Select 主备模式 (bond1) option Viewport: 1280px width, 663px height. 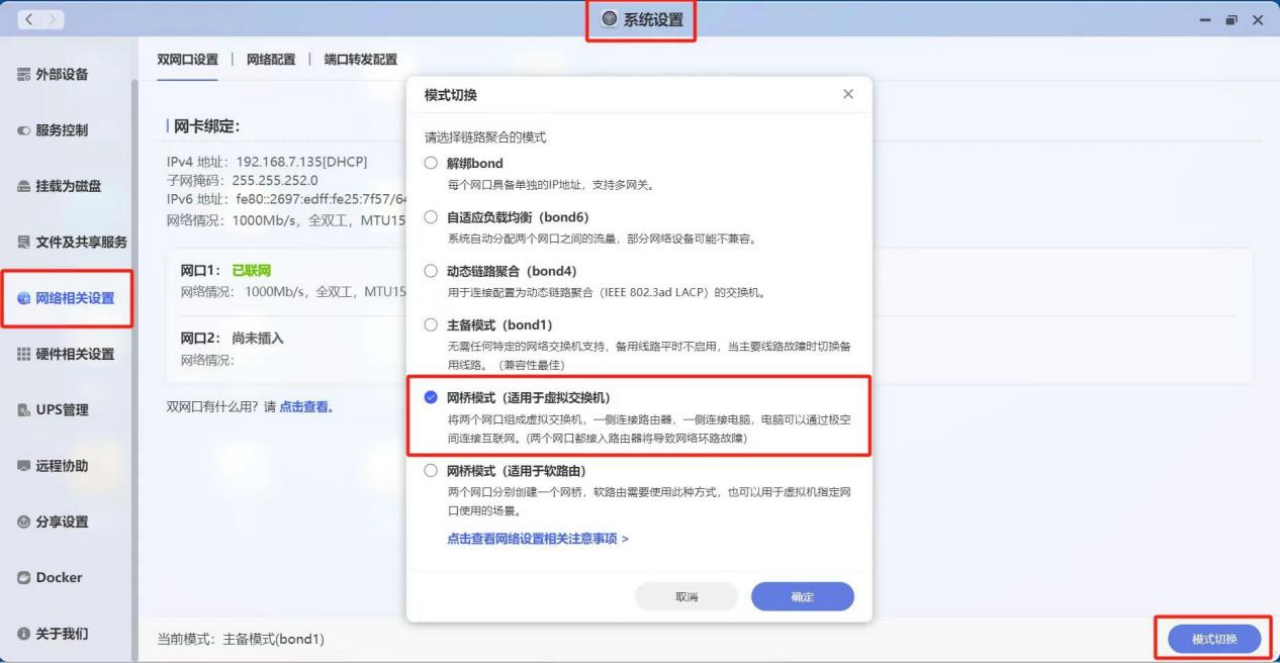pos(430,324)
